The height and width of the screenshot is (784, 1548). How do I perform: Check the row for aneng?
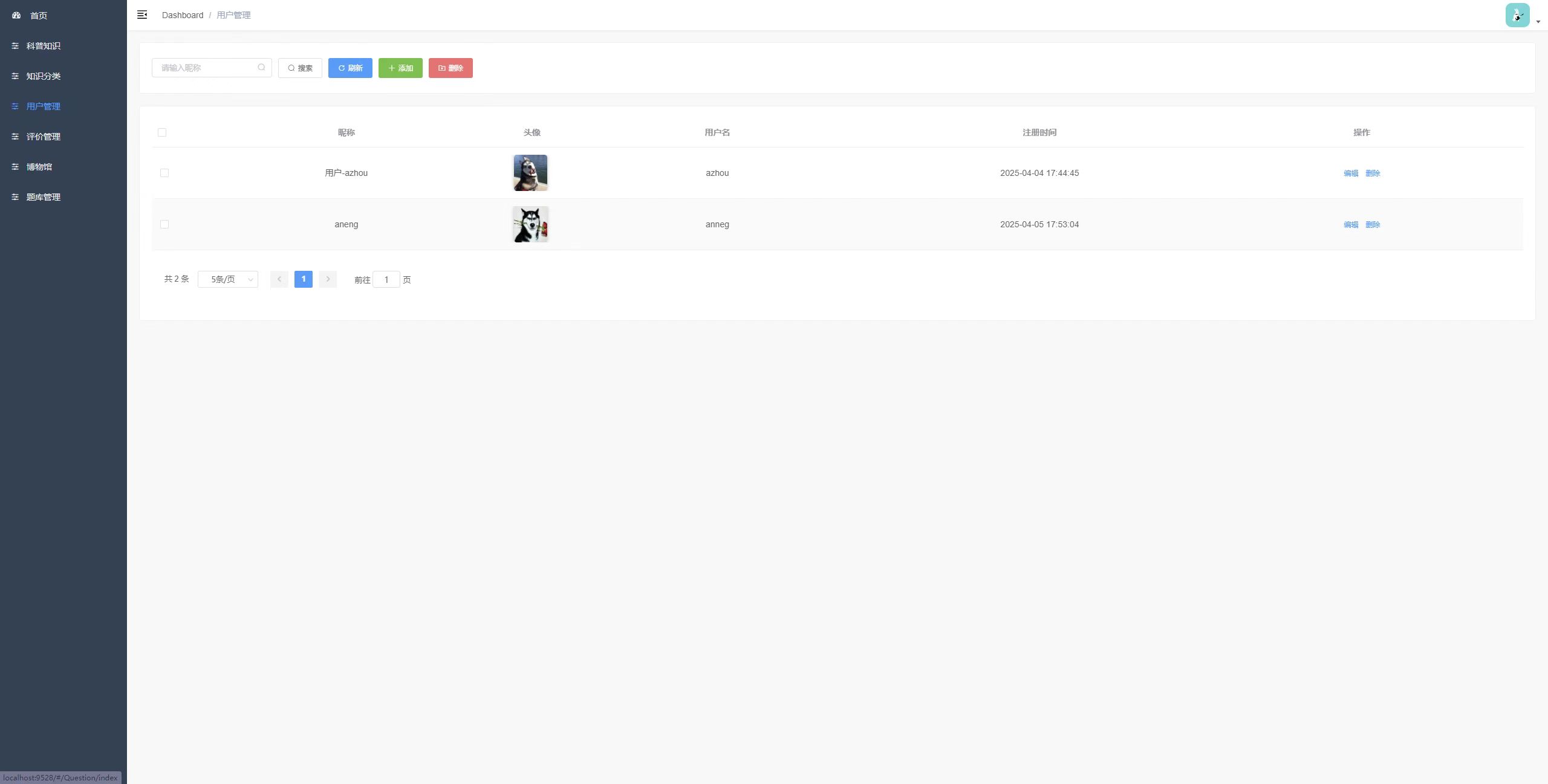[x=164, y=224]
